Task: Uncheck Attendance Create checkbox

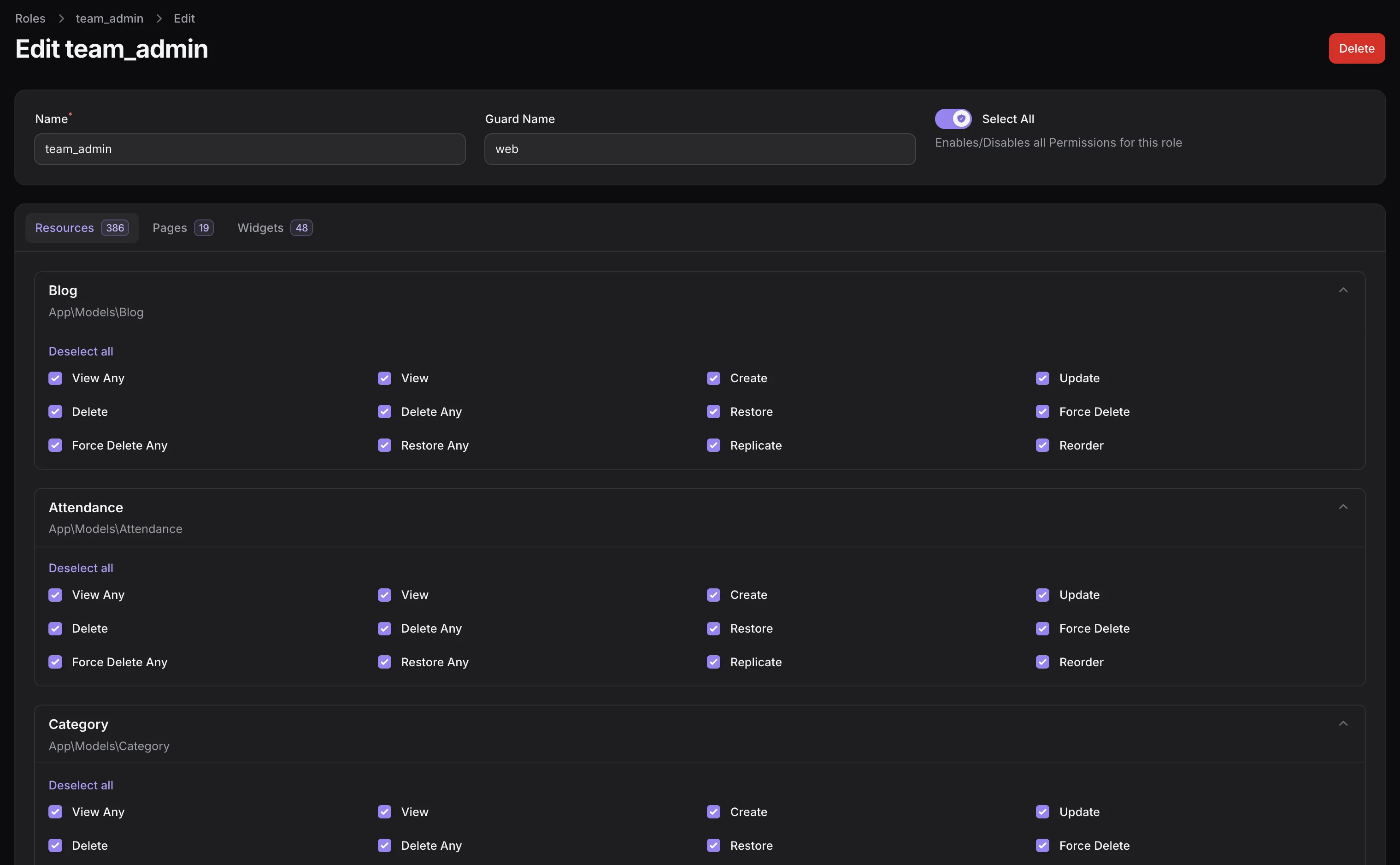Action: pyautogui.click(x=713, y=595)
